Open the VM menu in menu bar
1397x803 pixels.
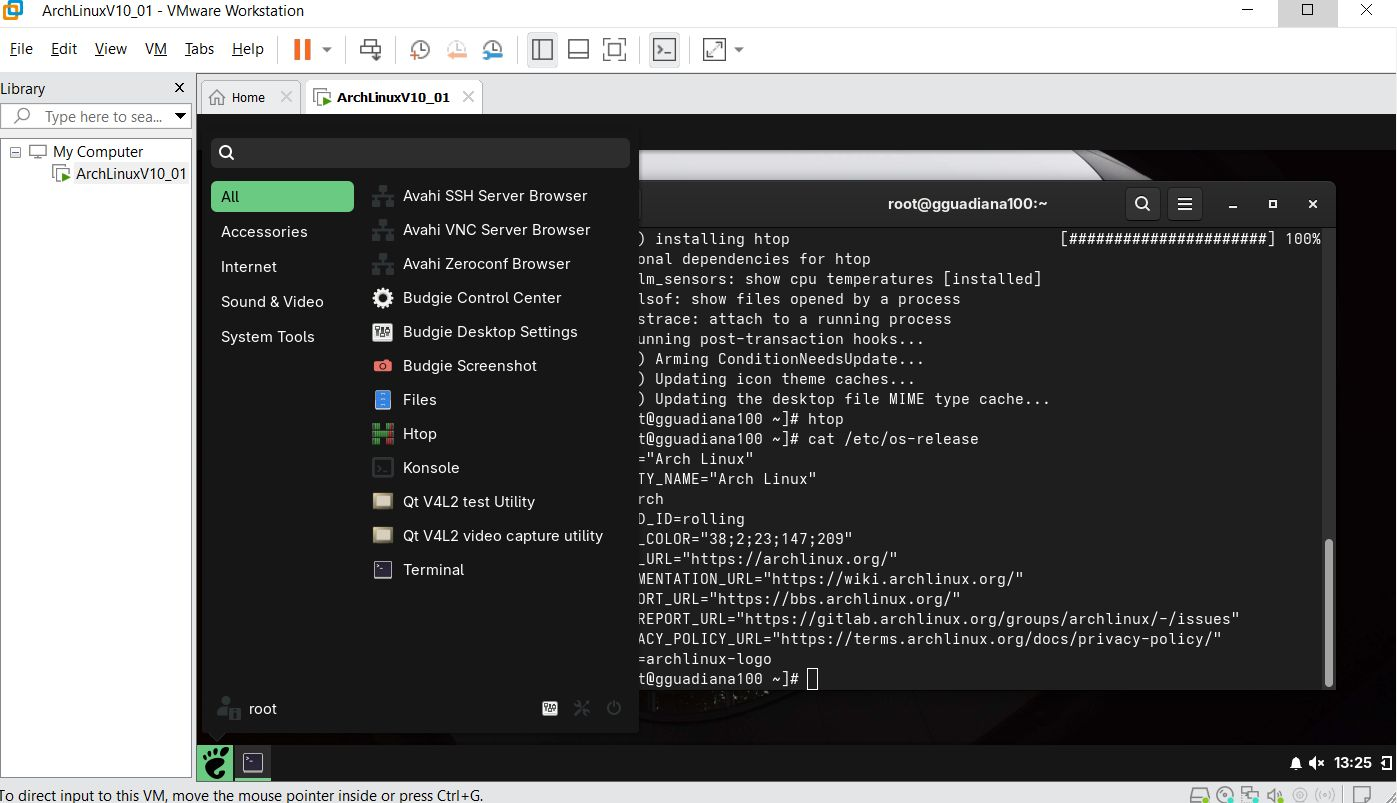pyautogui.click(x=155, y=49)
